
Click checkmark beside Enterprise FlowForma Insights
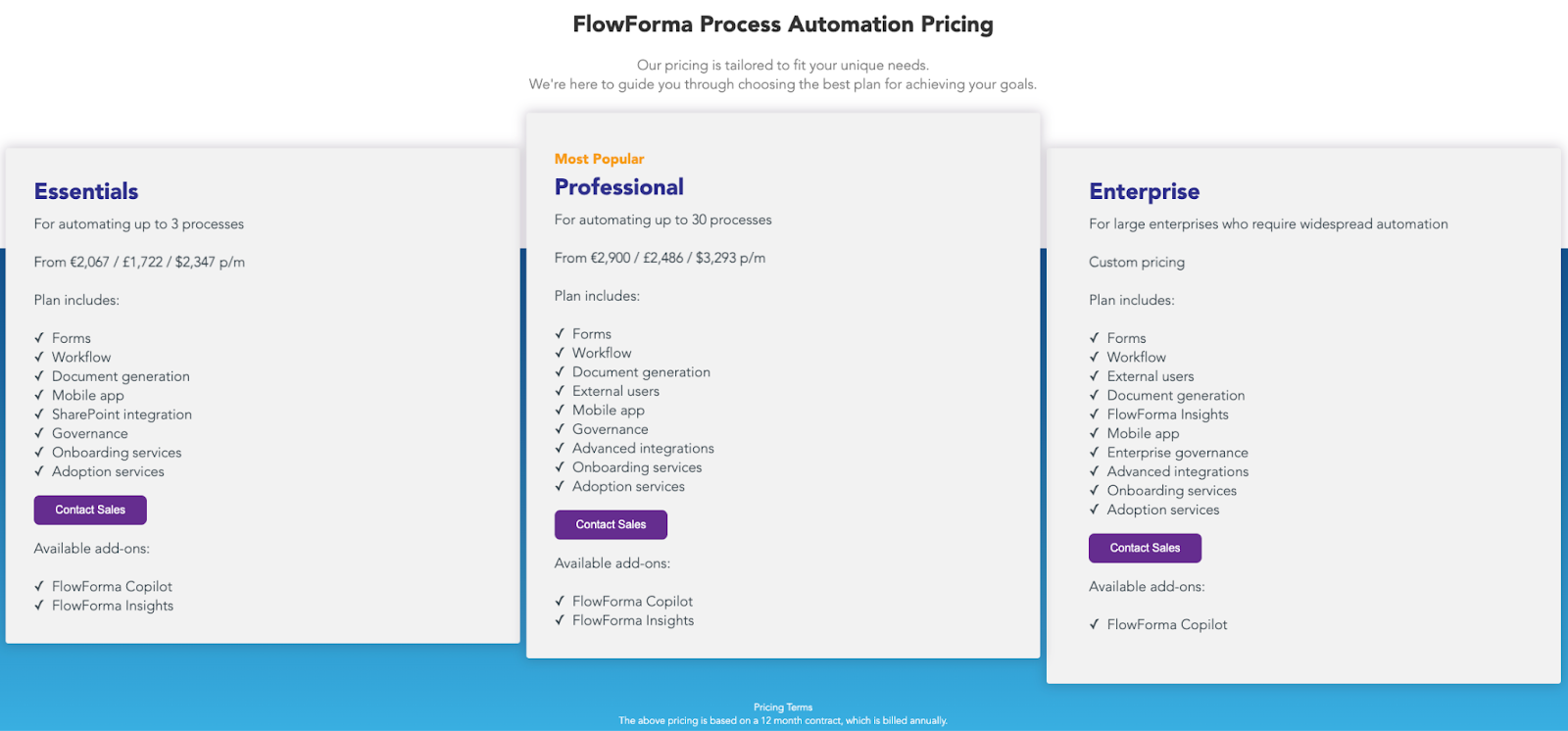[1094, 414]
